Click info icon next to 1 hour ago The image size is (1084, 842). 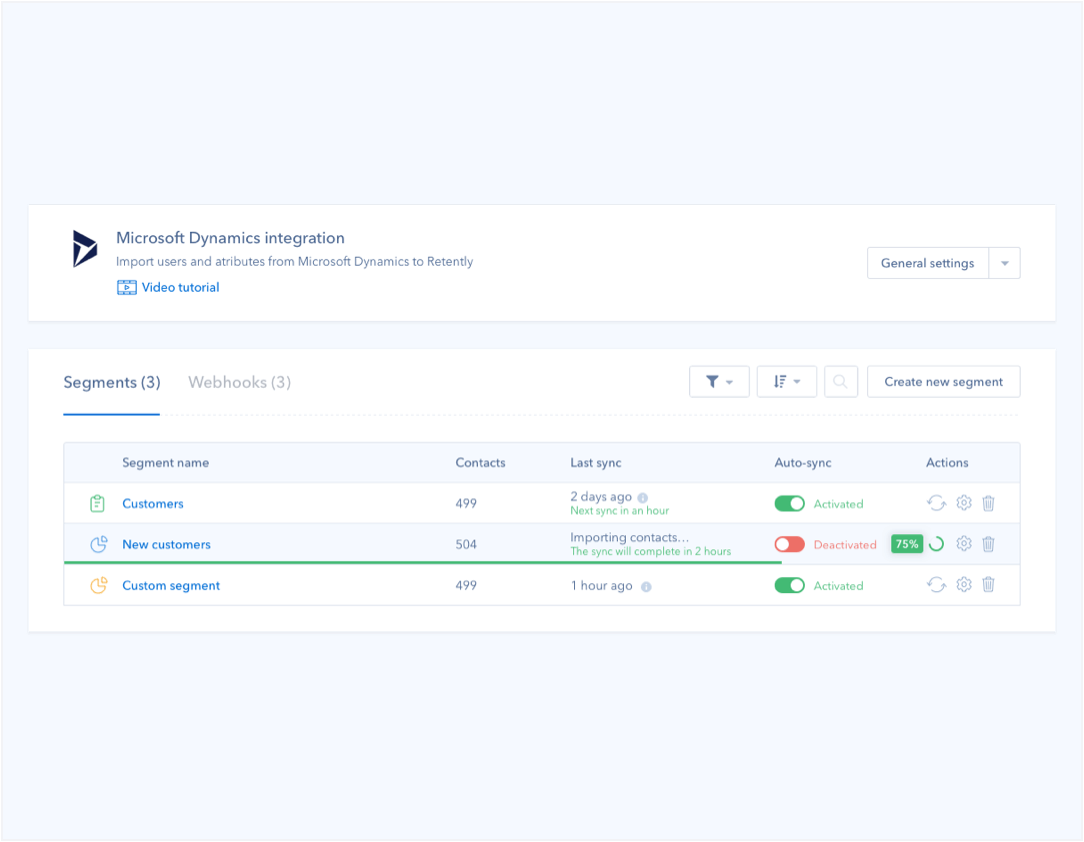(646, 587)
